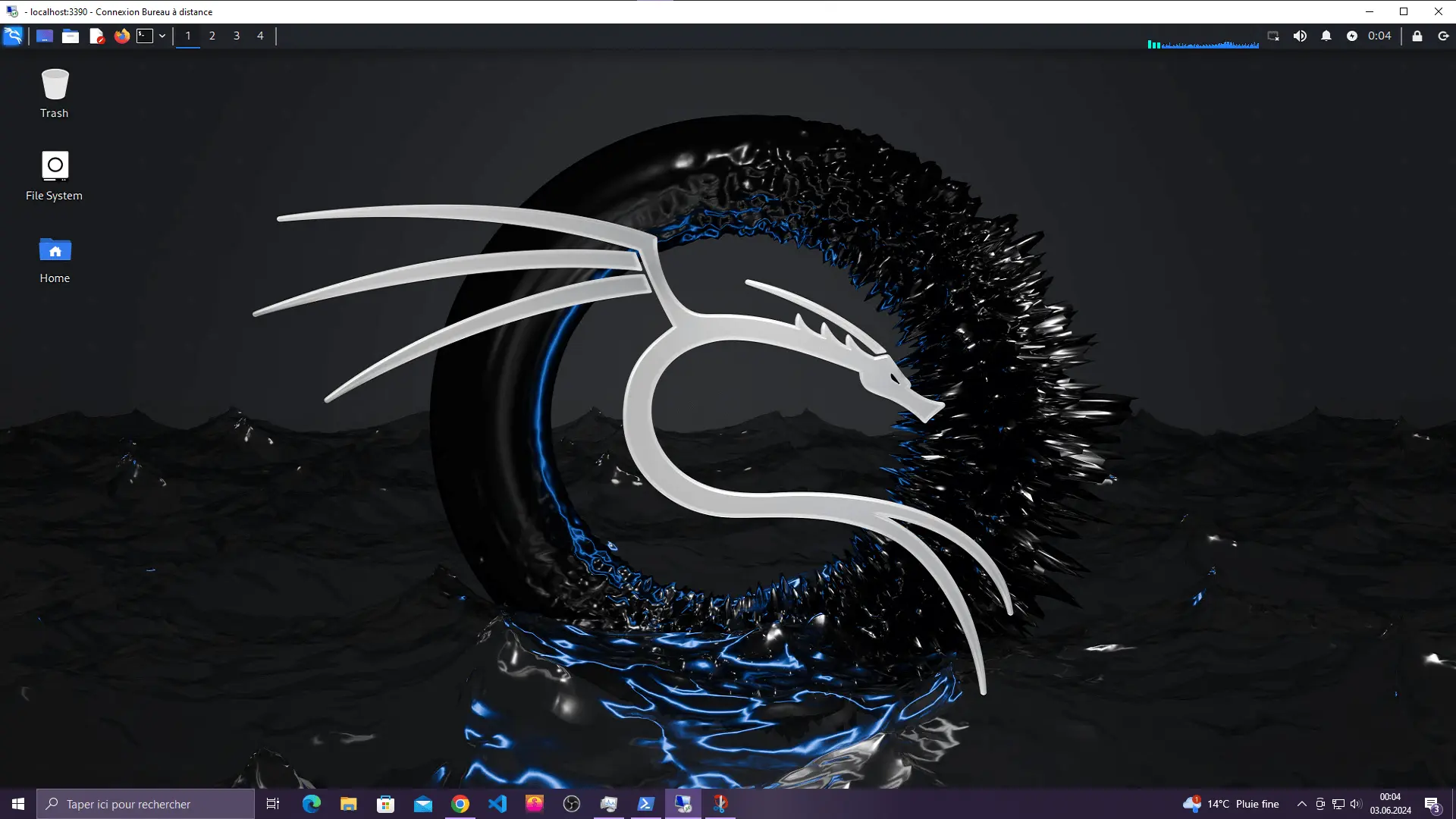
Task: Open the pink photo app taskbar icon
Action: [535, 804]
